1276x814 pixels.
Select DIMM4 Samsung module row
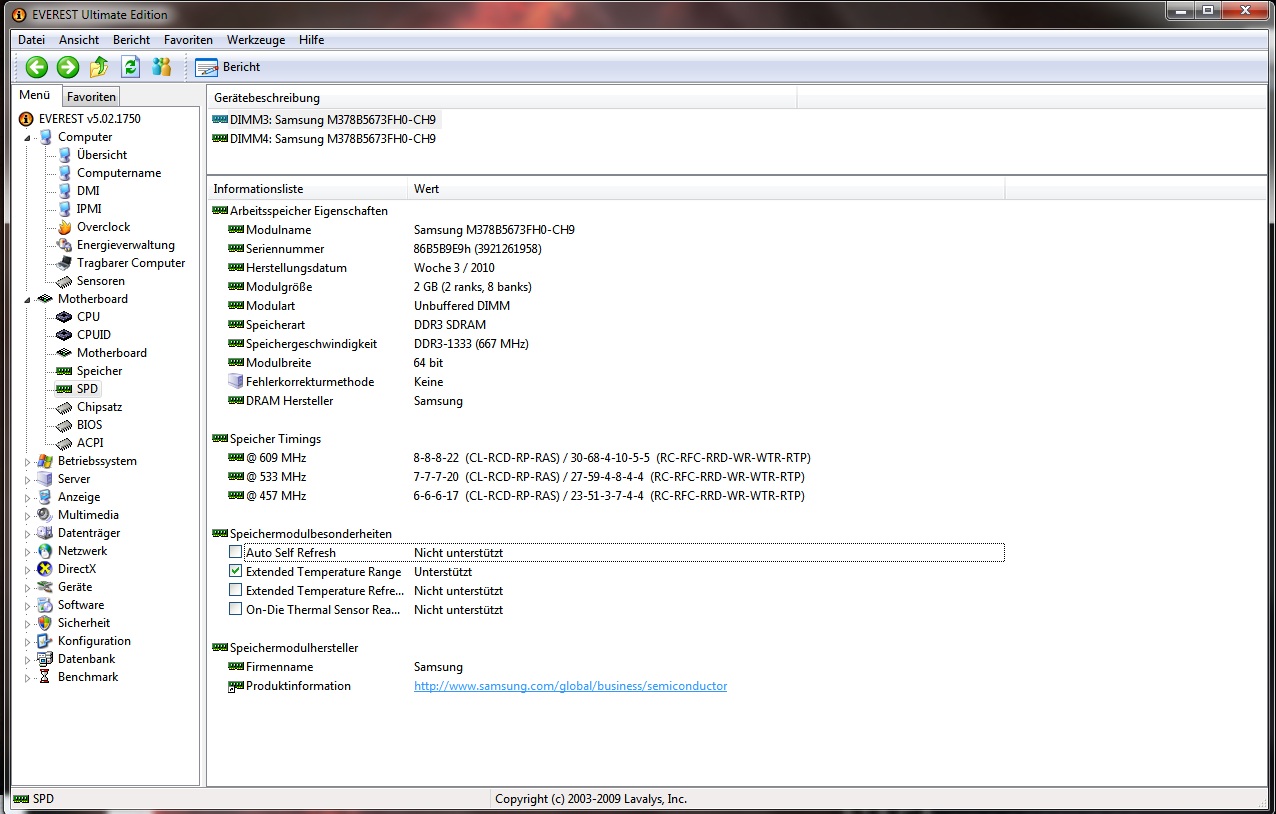325,139
